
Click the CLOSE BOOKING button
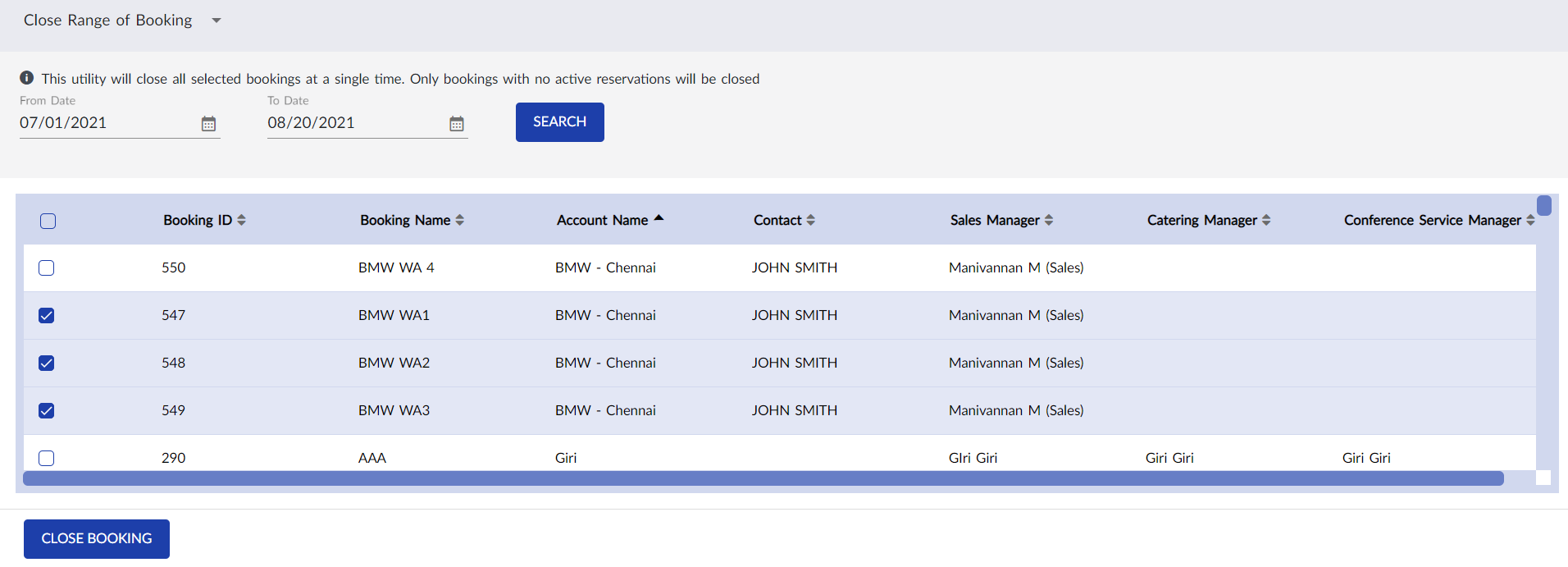(97, 539)
